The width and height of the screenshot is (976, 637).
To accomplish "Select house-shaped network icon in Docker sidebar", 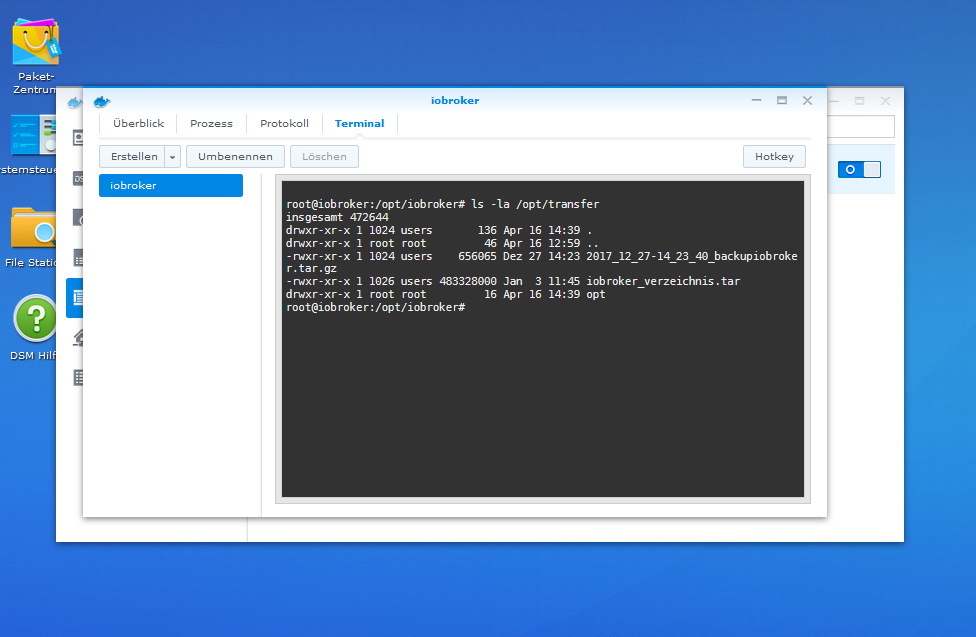I will [78, 337].
